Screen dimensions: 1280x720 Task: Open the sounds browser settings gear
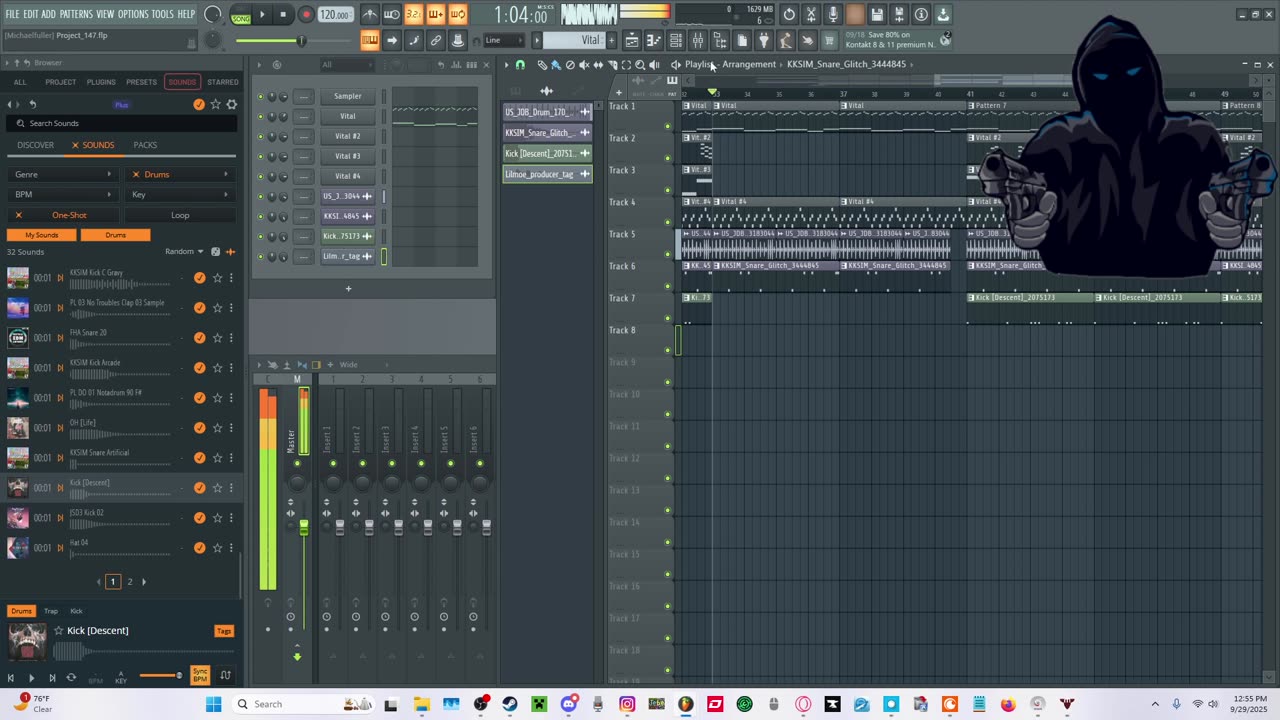pos(231,104)
